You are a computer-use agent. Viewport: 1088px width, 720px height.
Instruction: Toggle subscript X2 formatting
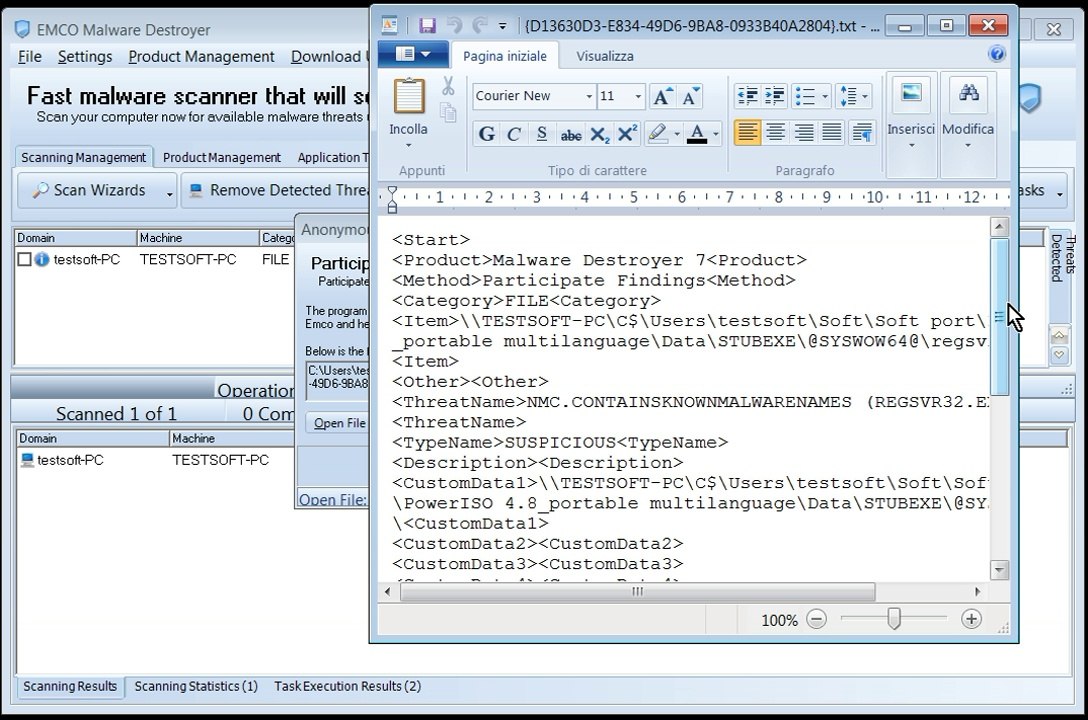pos(600,133)
